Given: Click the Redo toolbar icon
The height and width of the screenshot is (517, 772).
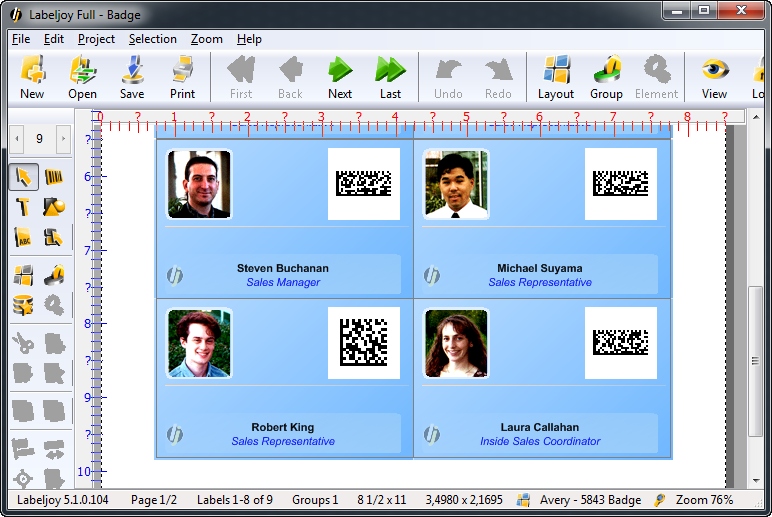Looking at the screenshot, I should click(x=498, y=77).
